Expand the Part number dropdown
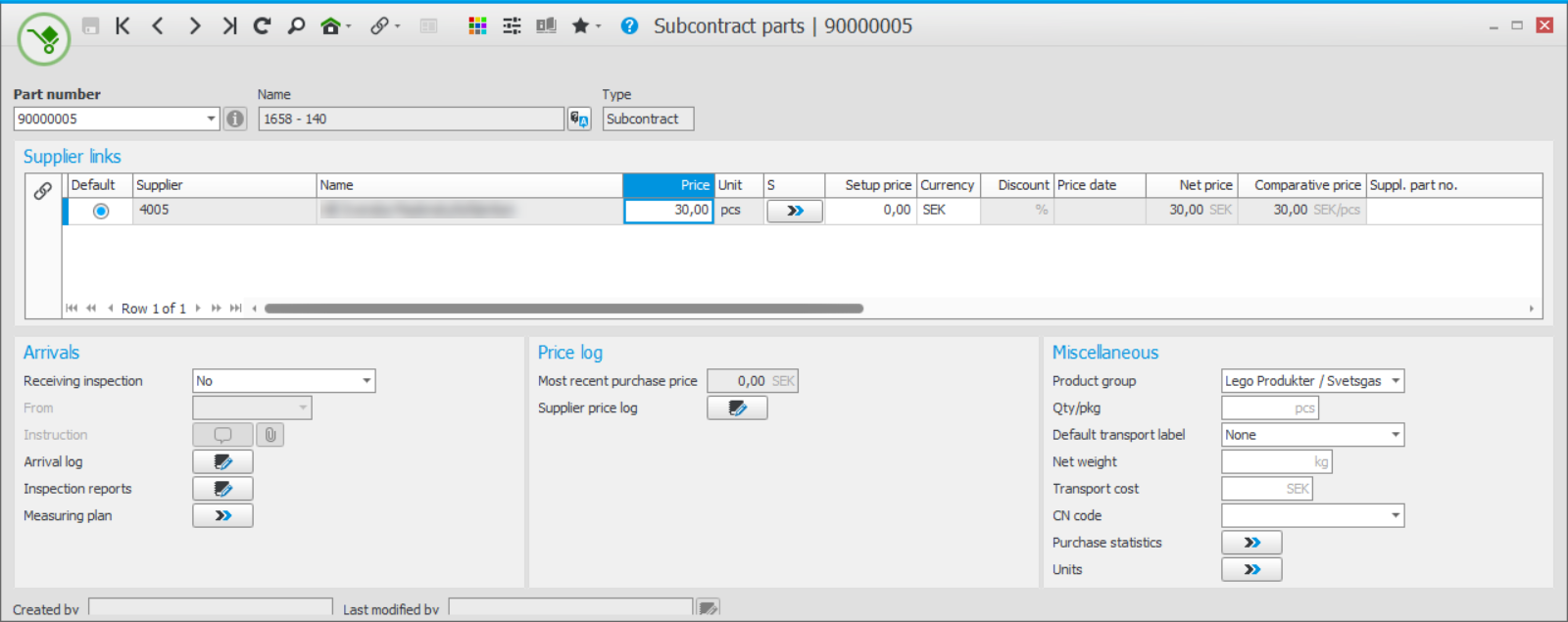 [211, 119]
